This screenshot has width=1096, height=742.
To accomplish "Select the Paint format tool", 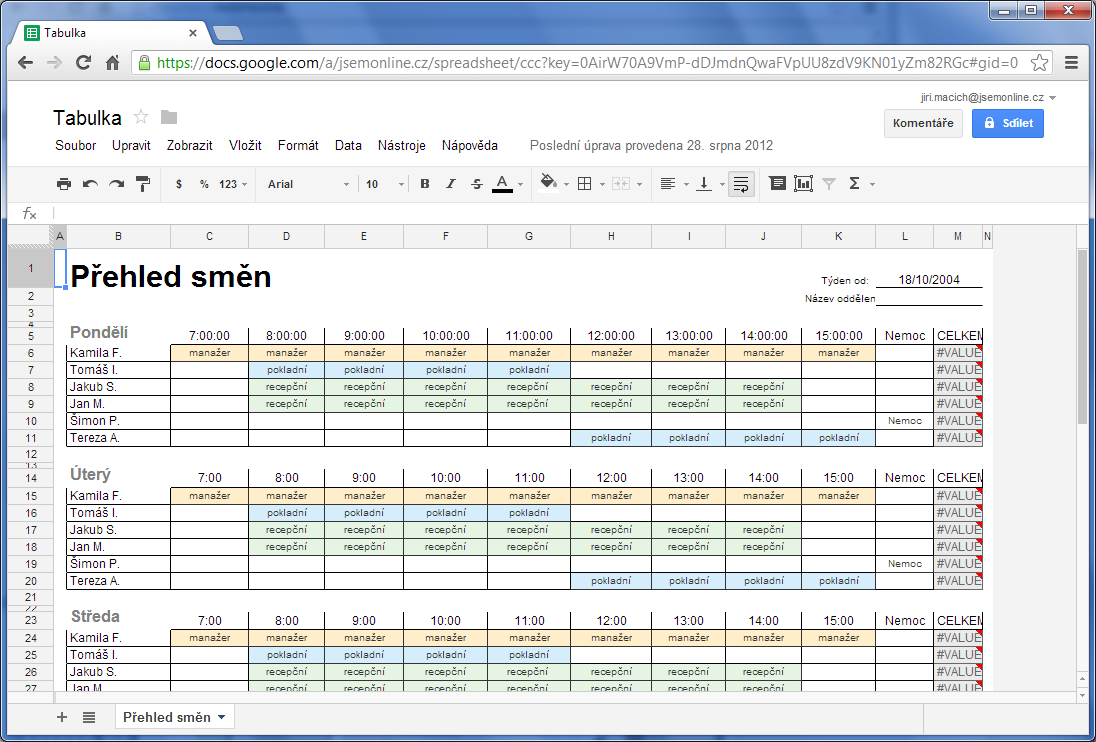I will click(x=143, y=184).
